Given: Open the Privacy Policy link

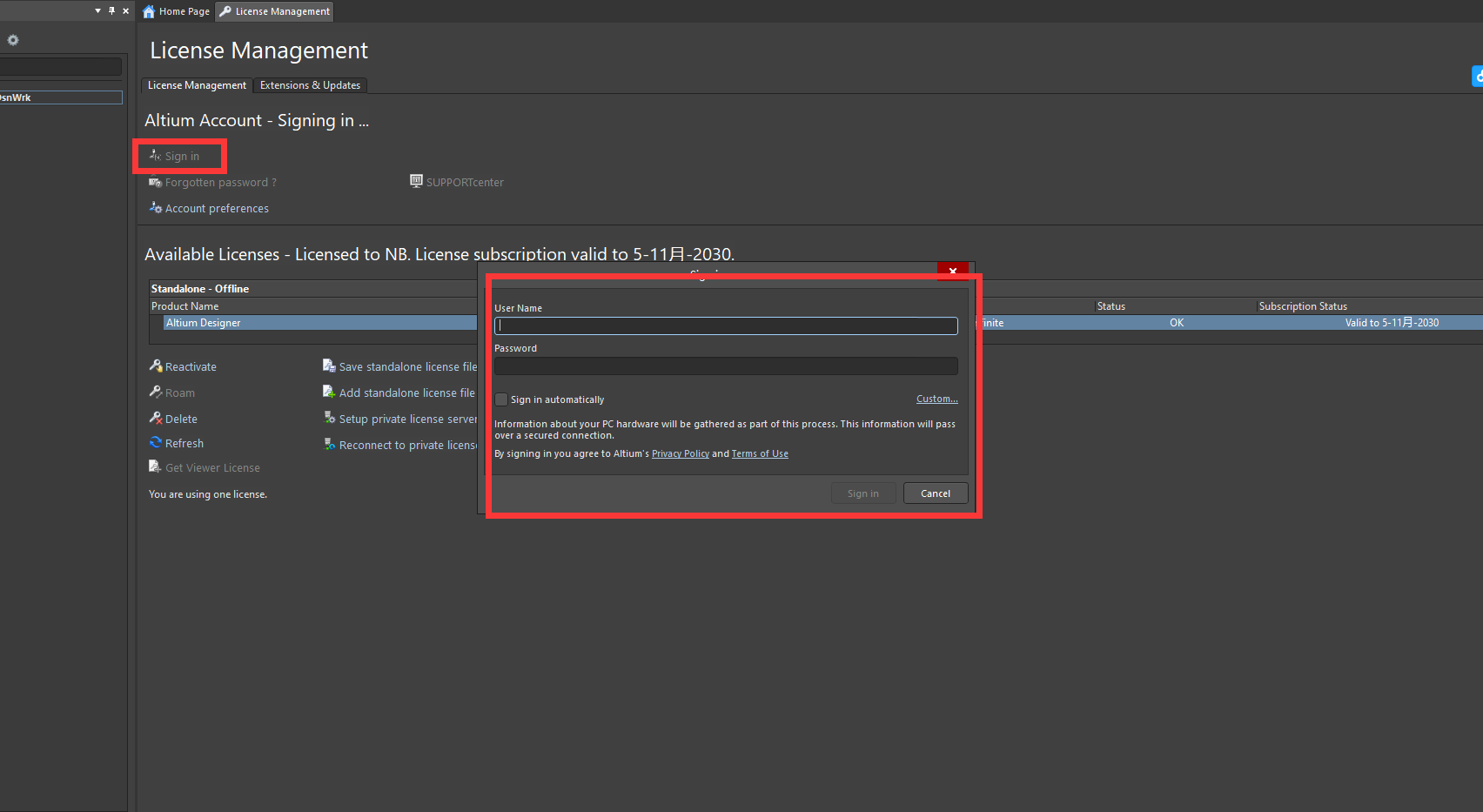Looking at the screenshot, I should click(x=681, y=453).
